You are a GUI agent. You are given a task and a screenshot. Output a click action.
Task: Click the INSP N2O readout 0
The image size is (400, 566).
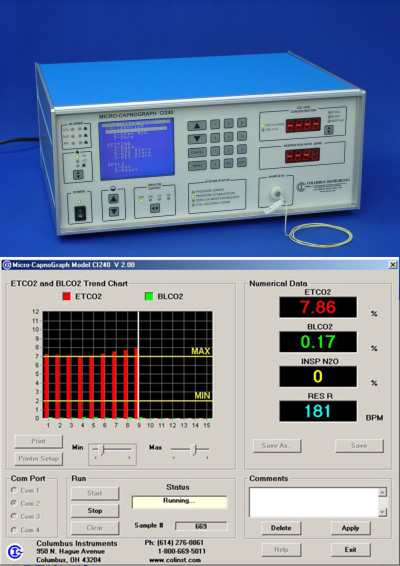point(318,376)
